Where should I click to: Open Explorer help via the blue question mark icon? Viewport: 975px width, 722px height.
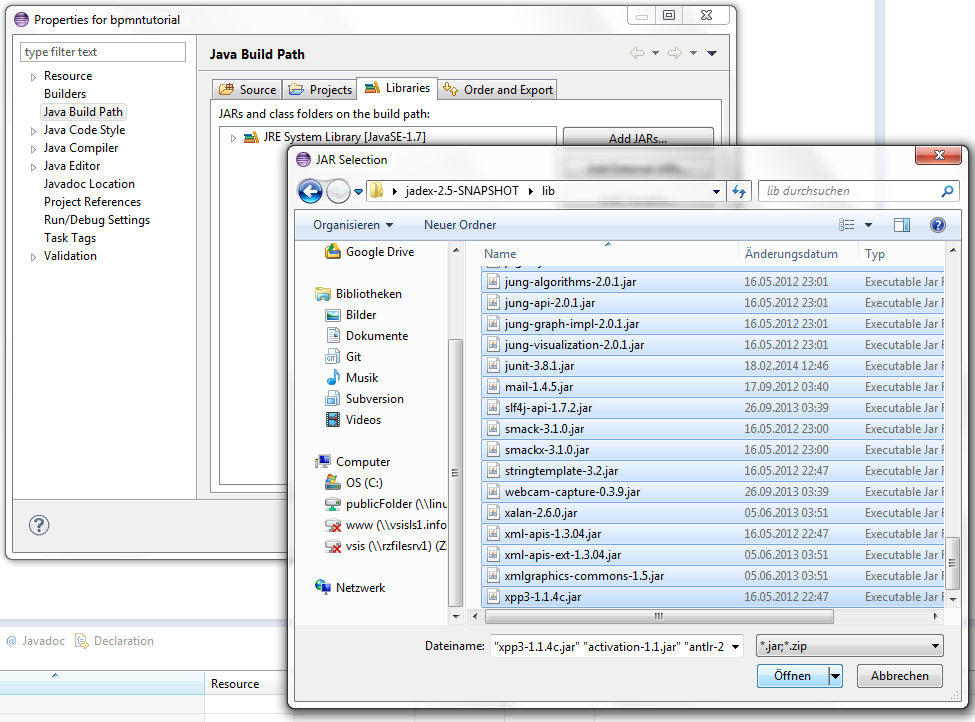click(937, 225)
